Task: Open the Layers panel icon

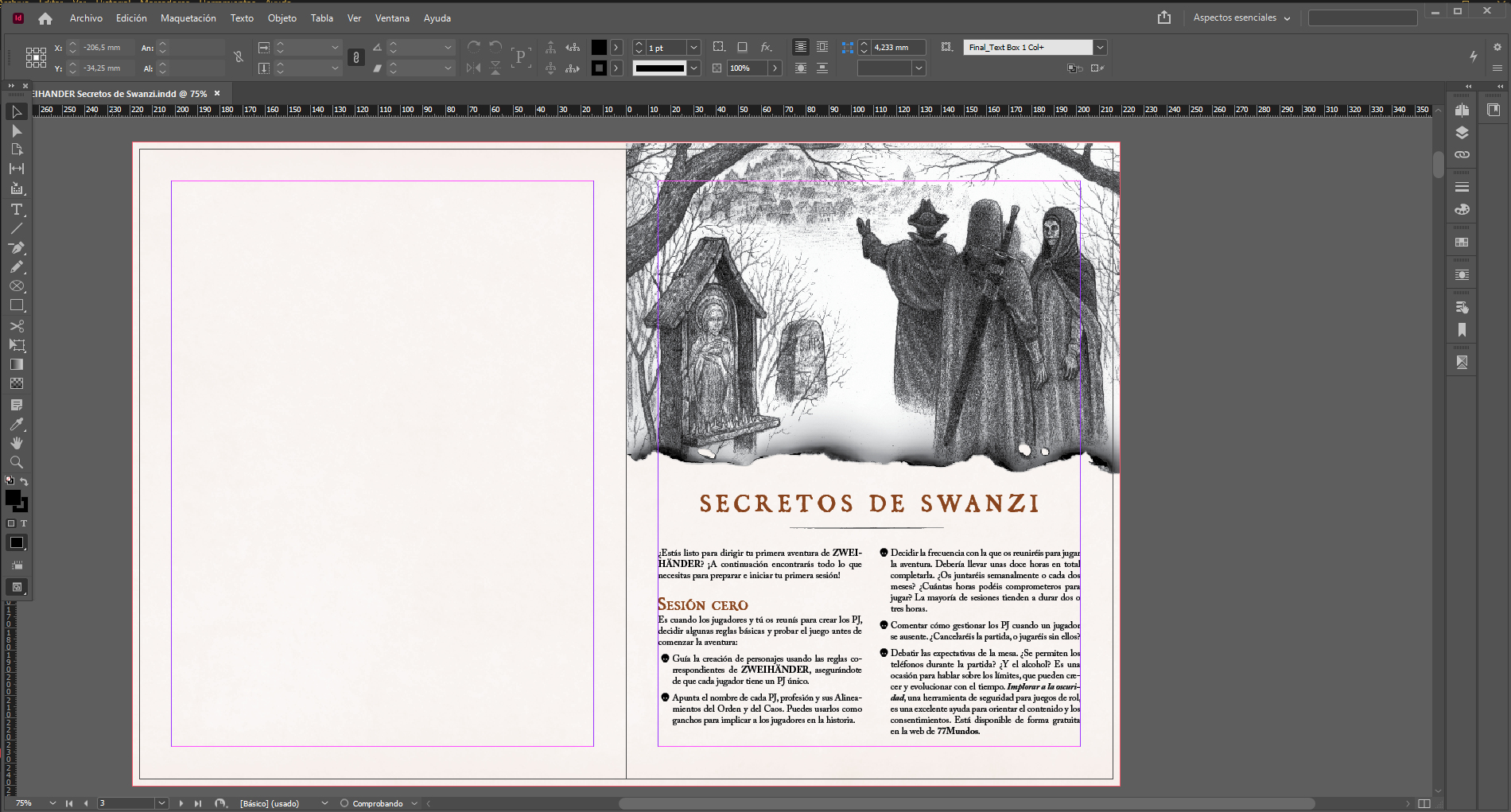Action: [x=1462, y=133]
